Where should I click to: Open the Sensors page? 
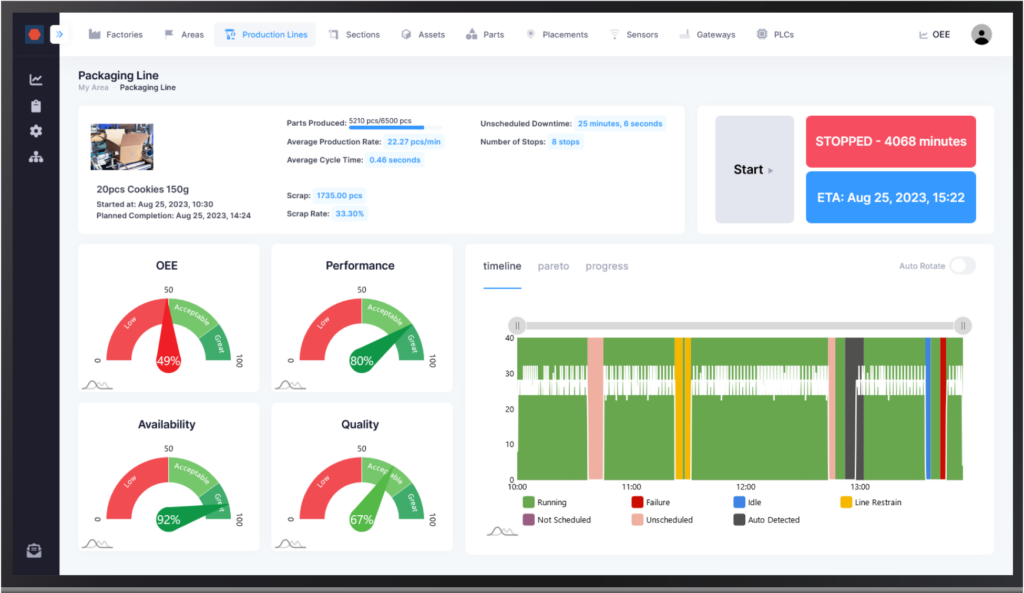[x=633, y=35]
